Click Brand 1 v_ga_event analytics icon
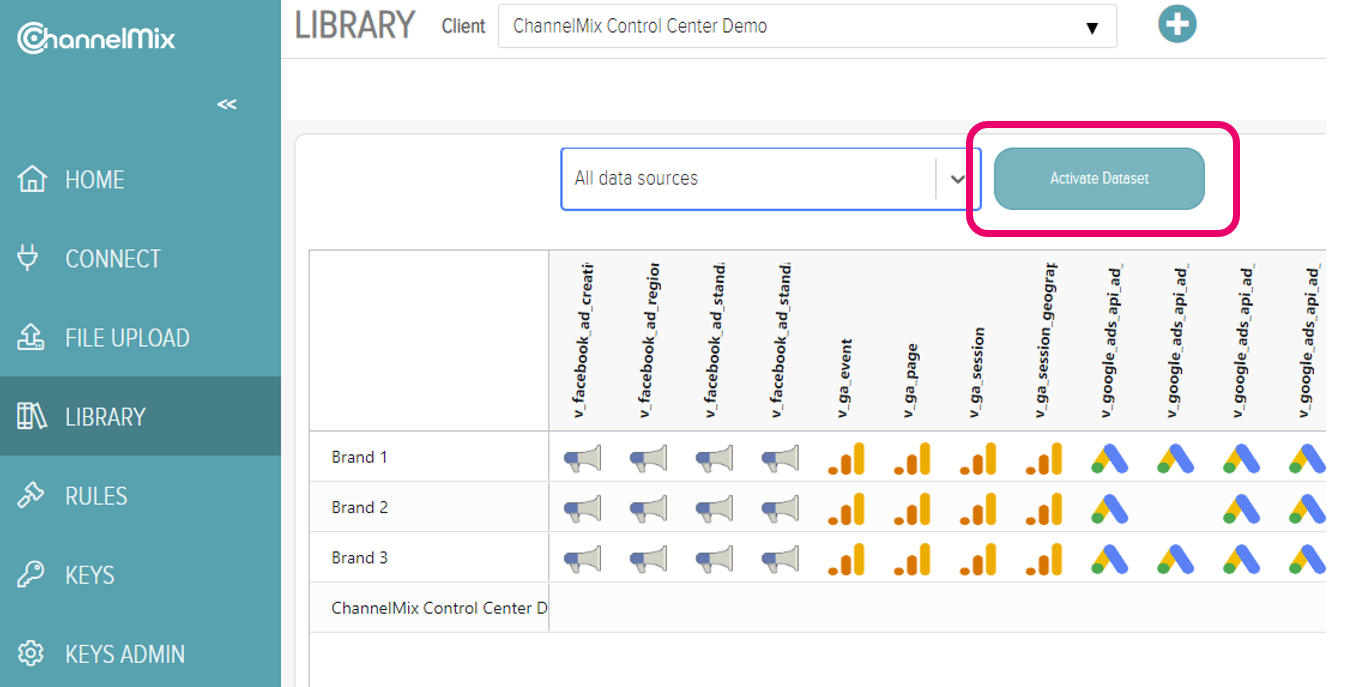 [846, 458]
